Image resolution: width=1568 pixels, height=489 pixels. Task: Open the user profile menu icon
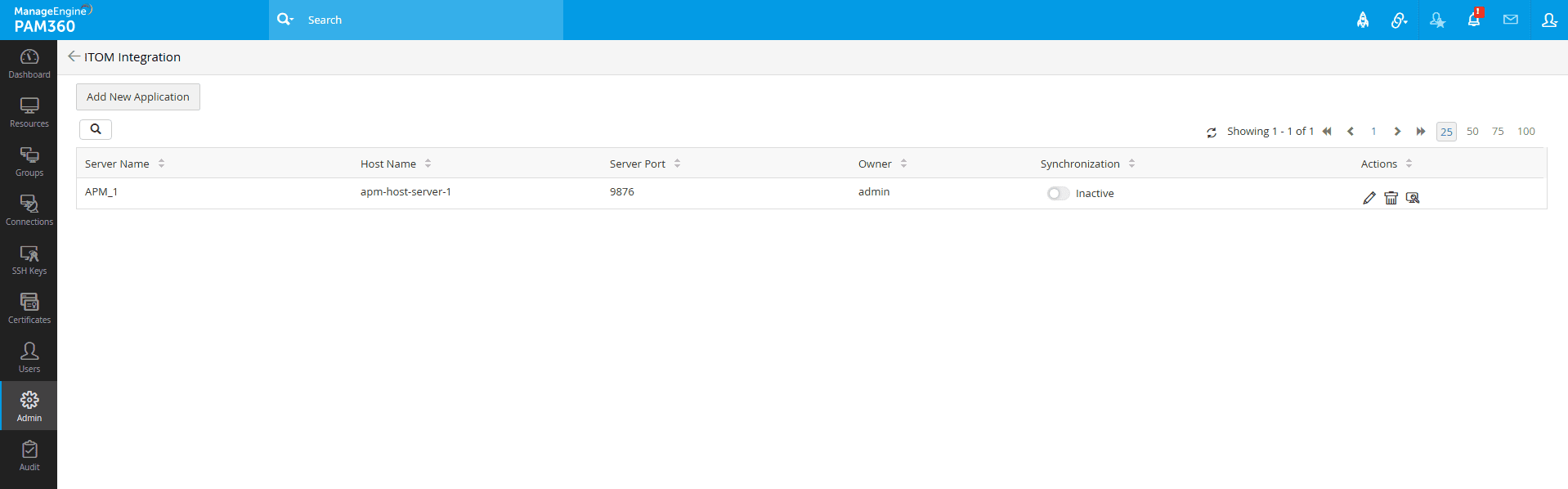point(1549,20)
